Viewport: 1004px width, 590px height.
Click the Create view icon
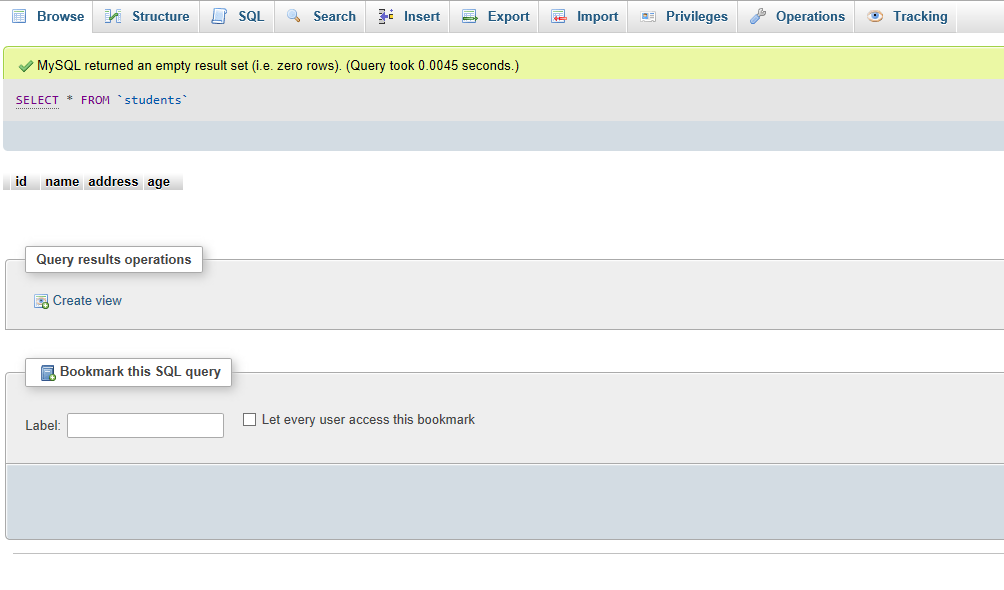[41, 301]
